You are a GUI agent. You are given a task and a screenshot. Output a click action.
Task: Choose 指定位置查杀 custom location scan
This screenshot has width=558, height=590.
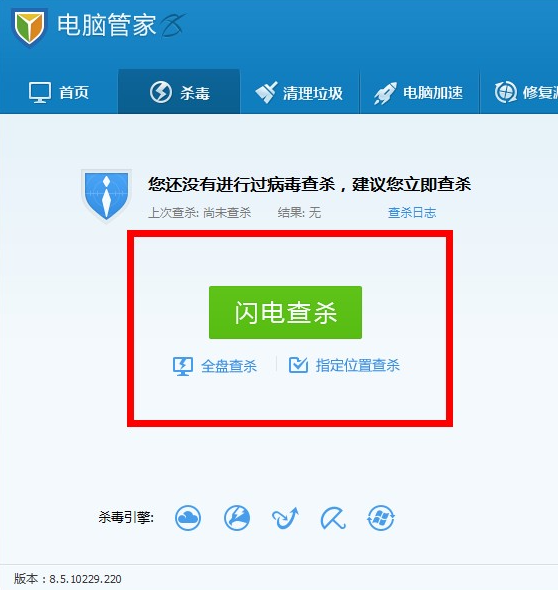[344, 365]
